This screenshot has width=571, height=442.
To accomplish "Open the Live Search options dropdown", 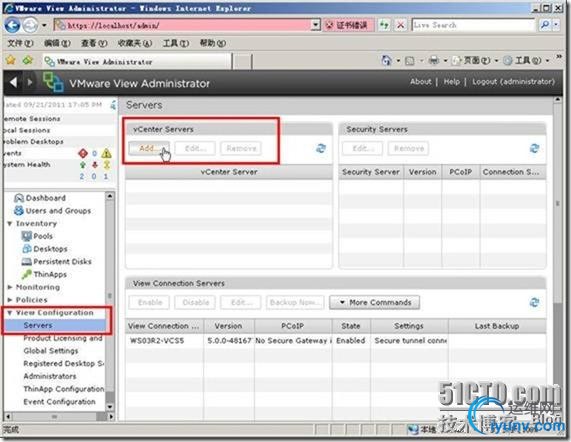I will 556,25.
